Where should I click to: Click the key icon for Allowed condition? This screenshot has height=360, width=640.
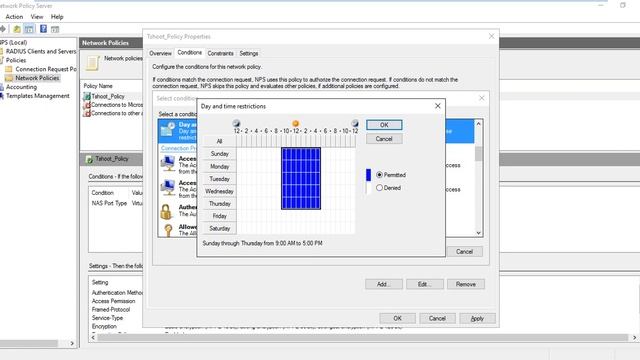click(x=168, y=230)
